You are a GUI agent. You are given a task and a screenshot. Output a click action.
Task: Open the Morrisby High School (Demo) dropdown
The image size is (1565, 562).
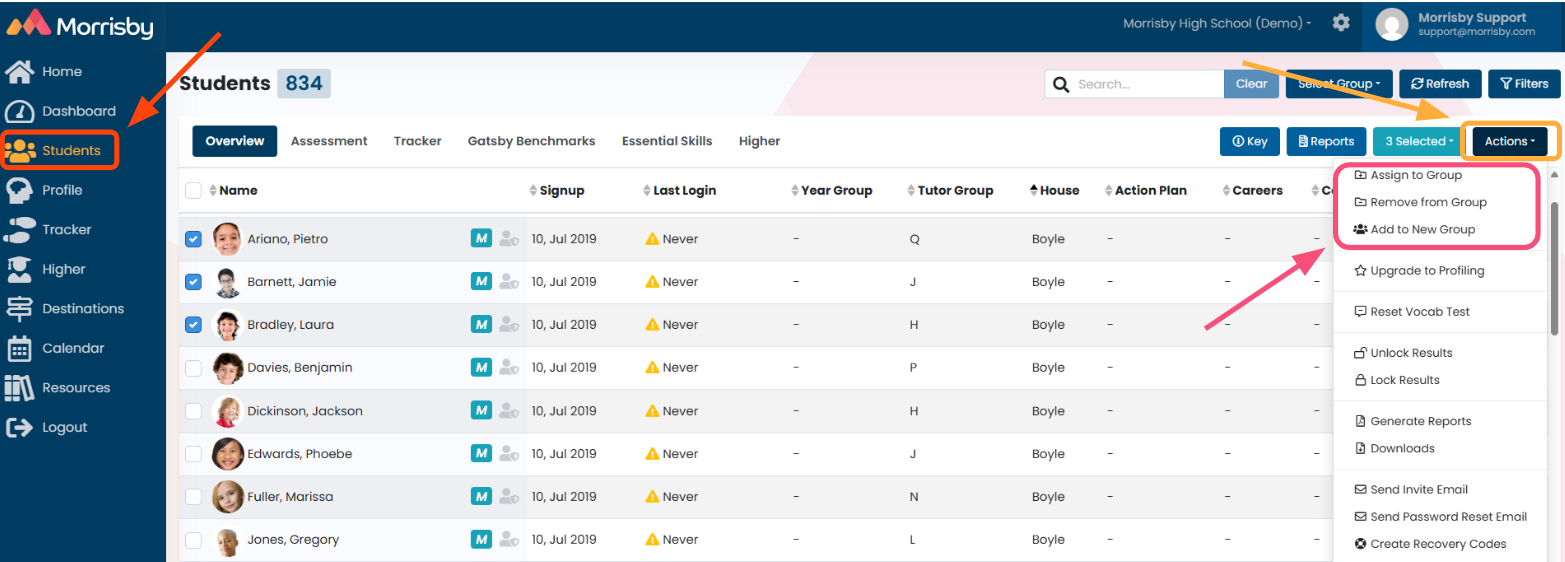coord(1217,23)
